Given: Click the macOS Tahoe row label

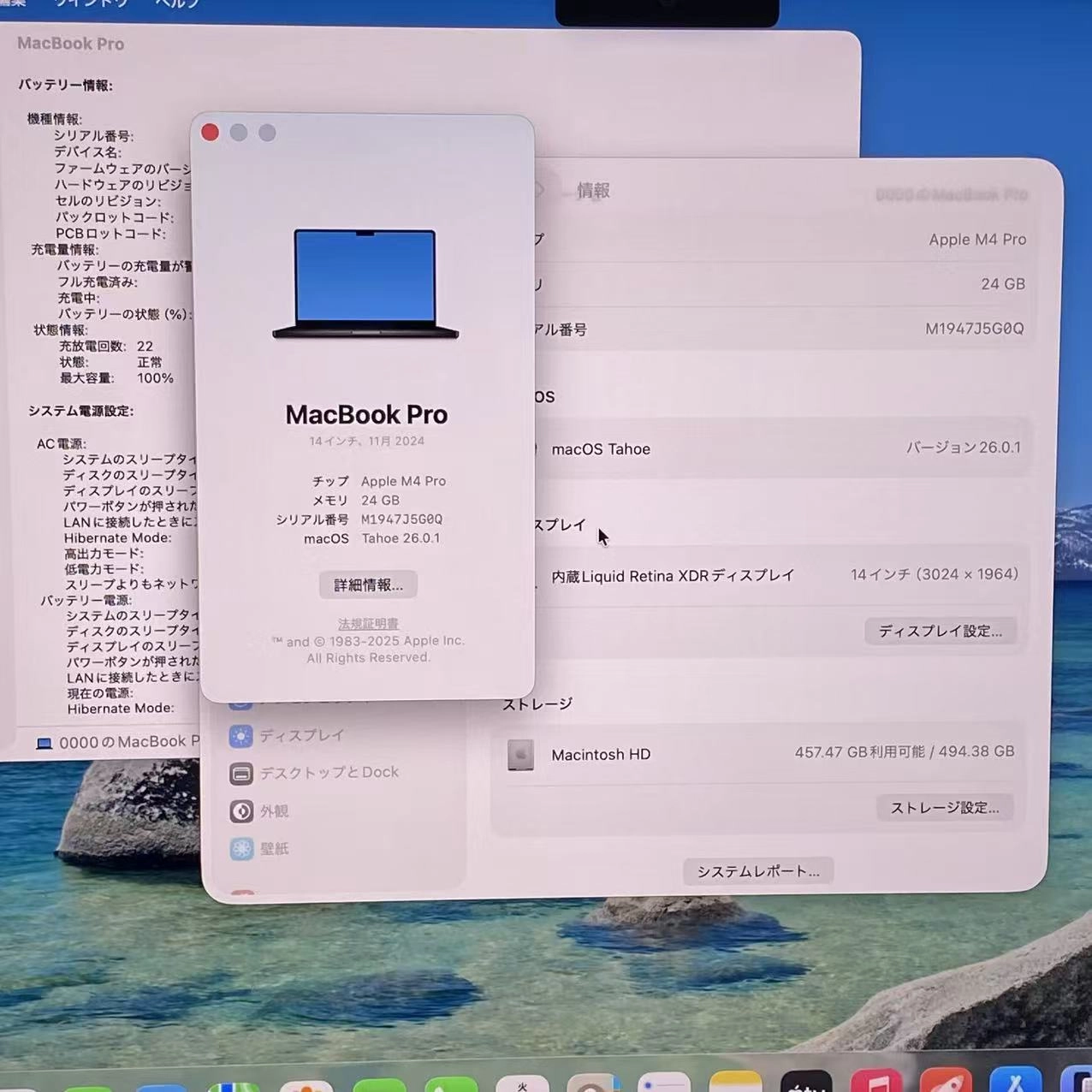Looking at the screenshot, I should [x=601, y=449].
